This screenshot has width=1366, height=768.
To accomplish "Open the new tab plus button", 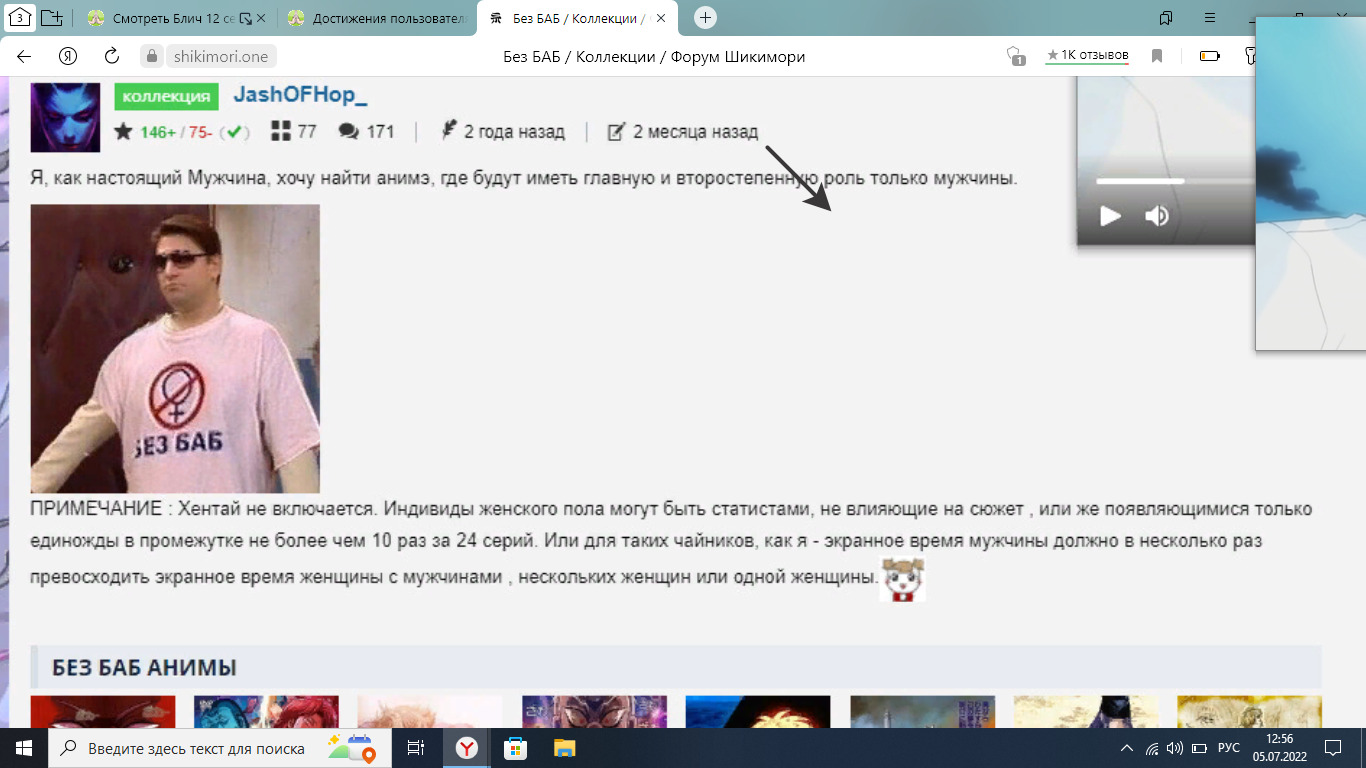I will click(x=705, y=18).
